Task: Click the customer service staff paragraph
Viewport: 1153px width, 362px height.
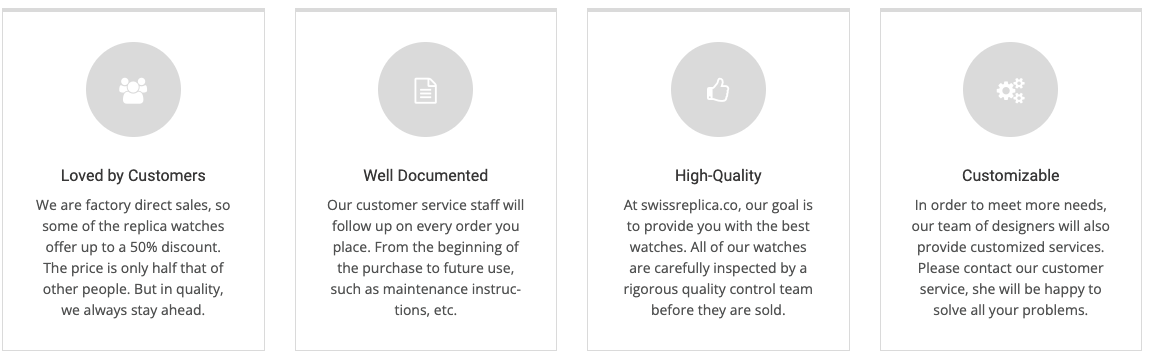Action: (425, 258)
